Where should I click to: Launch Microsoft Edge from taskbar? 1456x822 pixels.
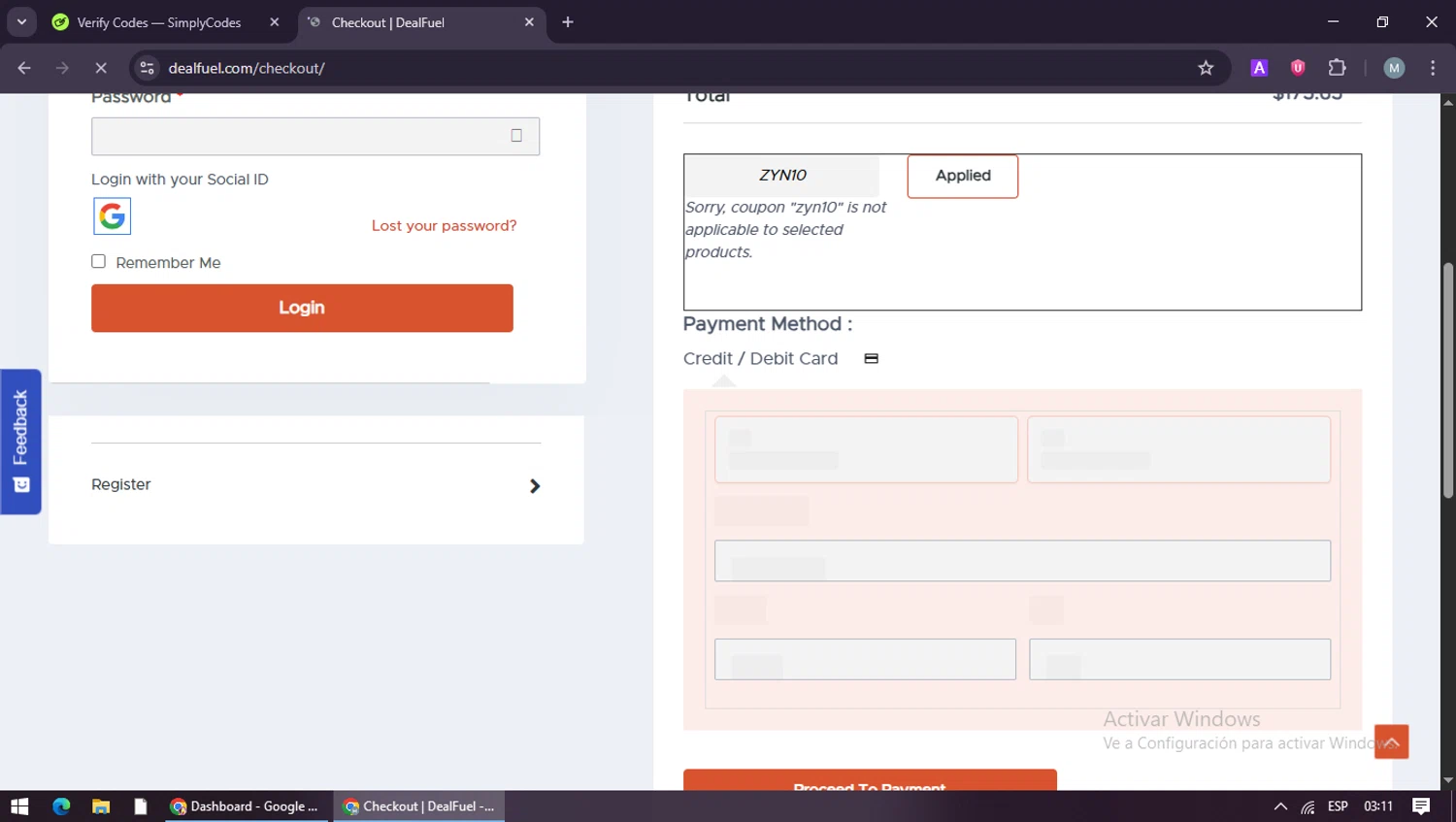(x=61, y=806)
